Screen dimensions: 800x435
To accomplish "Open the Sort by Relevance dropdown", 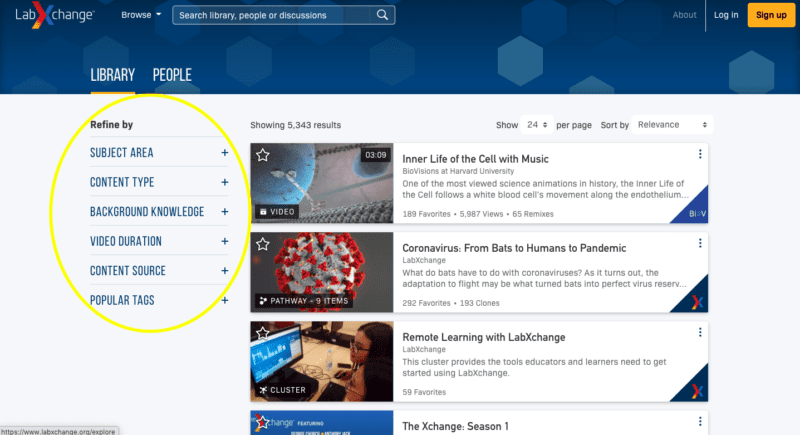I will (x=672, y=125).
